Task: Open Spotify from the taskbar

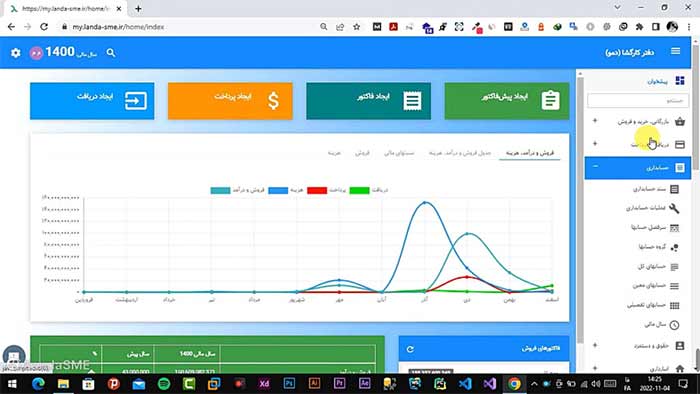Action: [x=164, y=384]
